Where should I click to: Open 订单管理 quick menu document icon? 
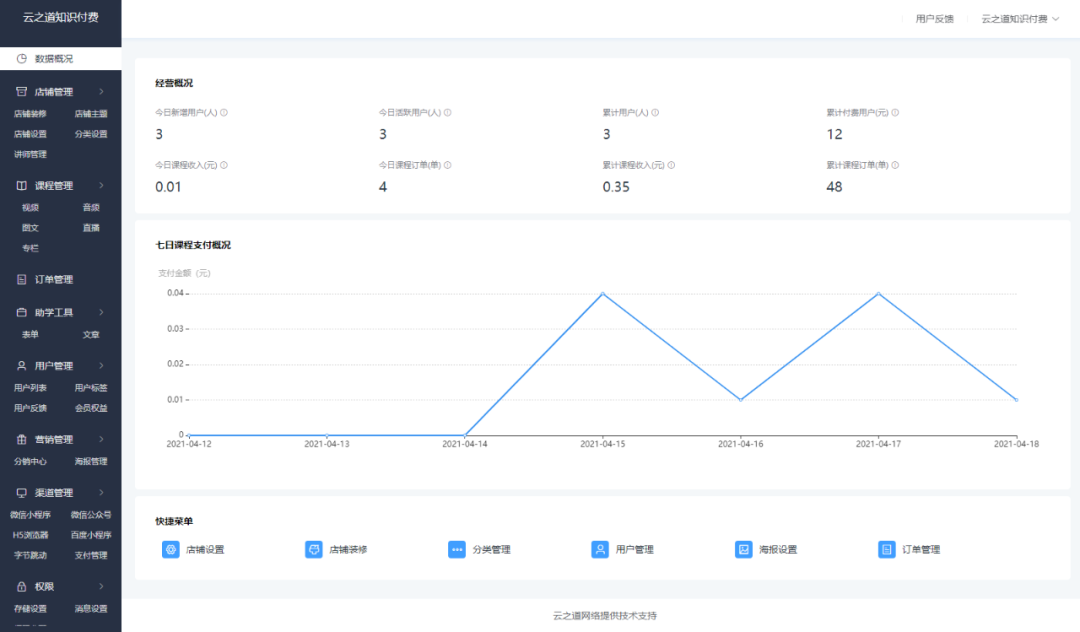pos(887,549)
